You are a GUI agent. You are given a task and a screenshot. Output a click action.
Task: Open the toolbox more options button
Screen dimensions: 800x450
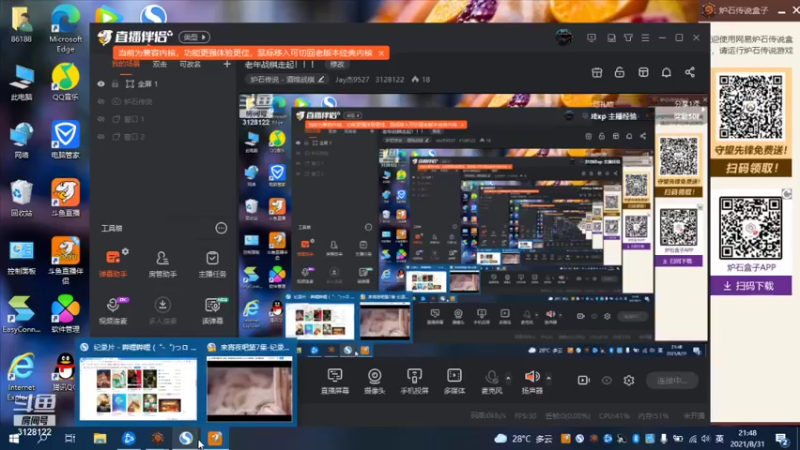click(x=221, y=228)
